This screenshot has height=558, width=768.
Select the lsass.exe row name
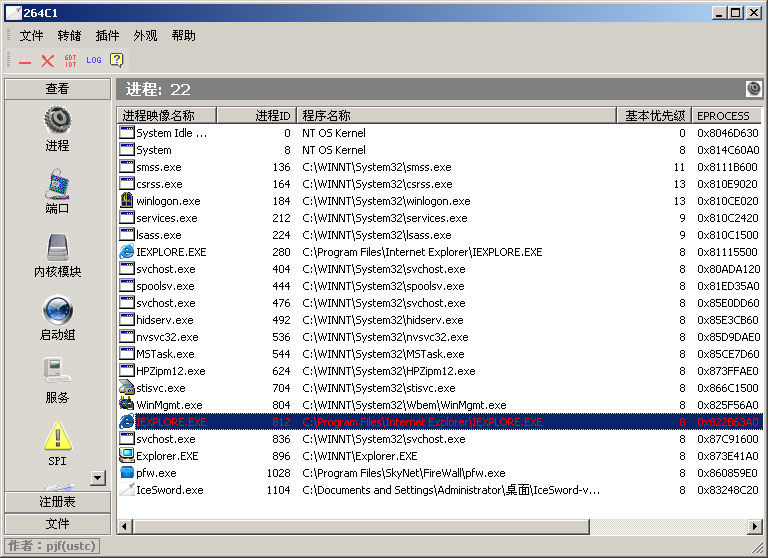pyautogui.click(x=159, y=235)
